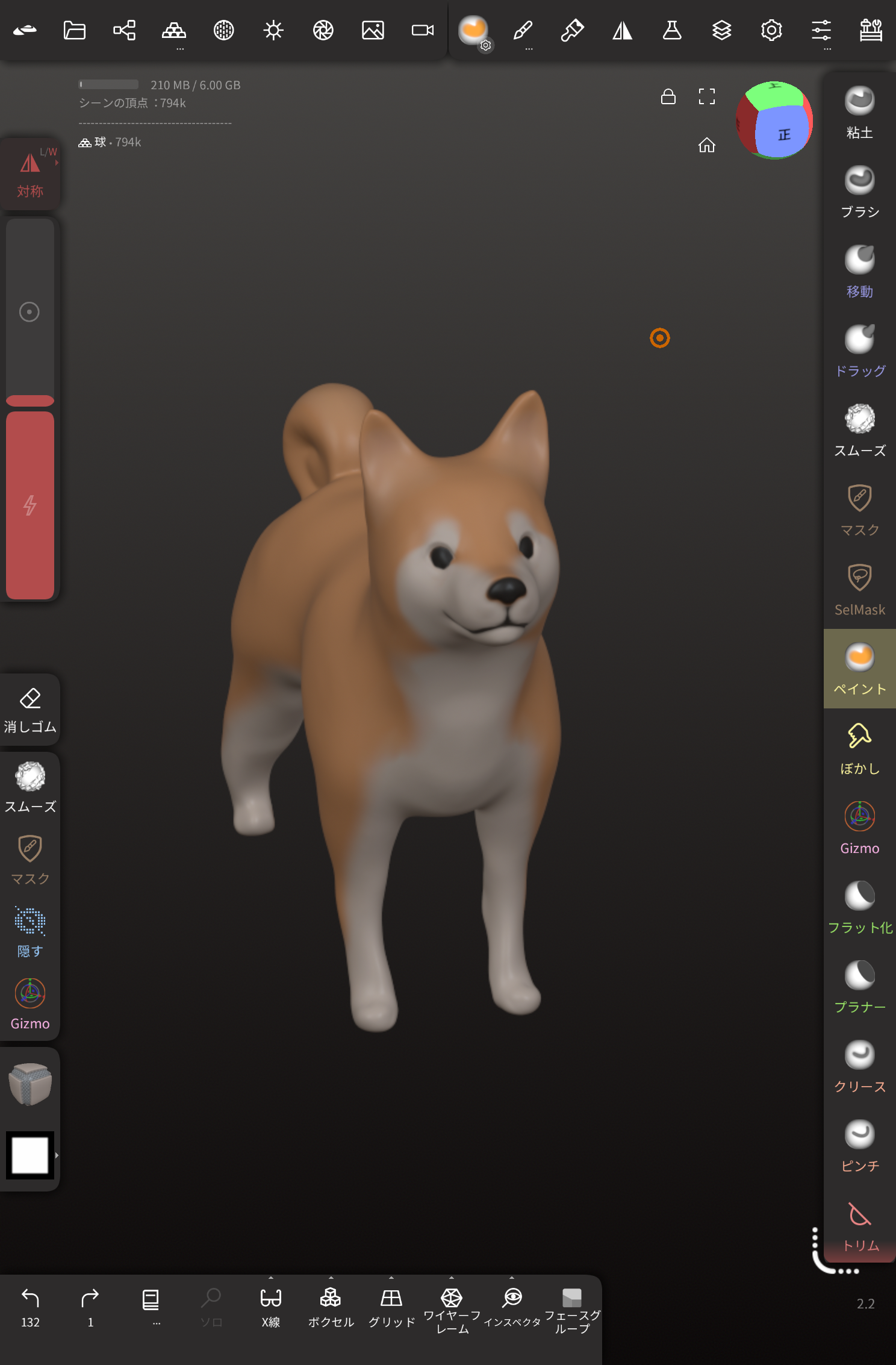The width and height of the screenshot is (896, 1365).
Task: Toggle the グリッド grid display
Action: (x=391, y=1306)
